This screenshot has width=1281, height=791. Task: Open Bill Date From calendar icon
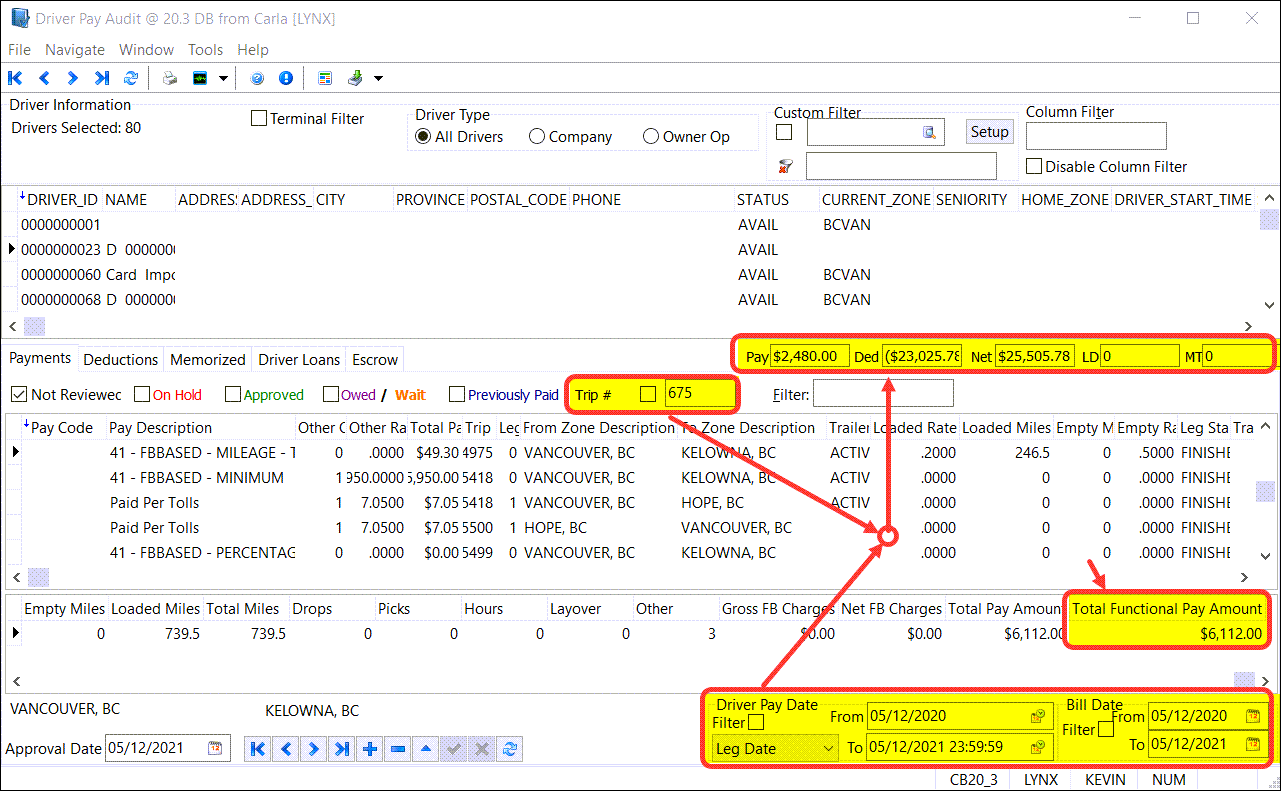pos(1253,716)
